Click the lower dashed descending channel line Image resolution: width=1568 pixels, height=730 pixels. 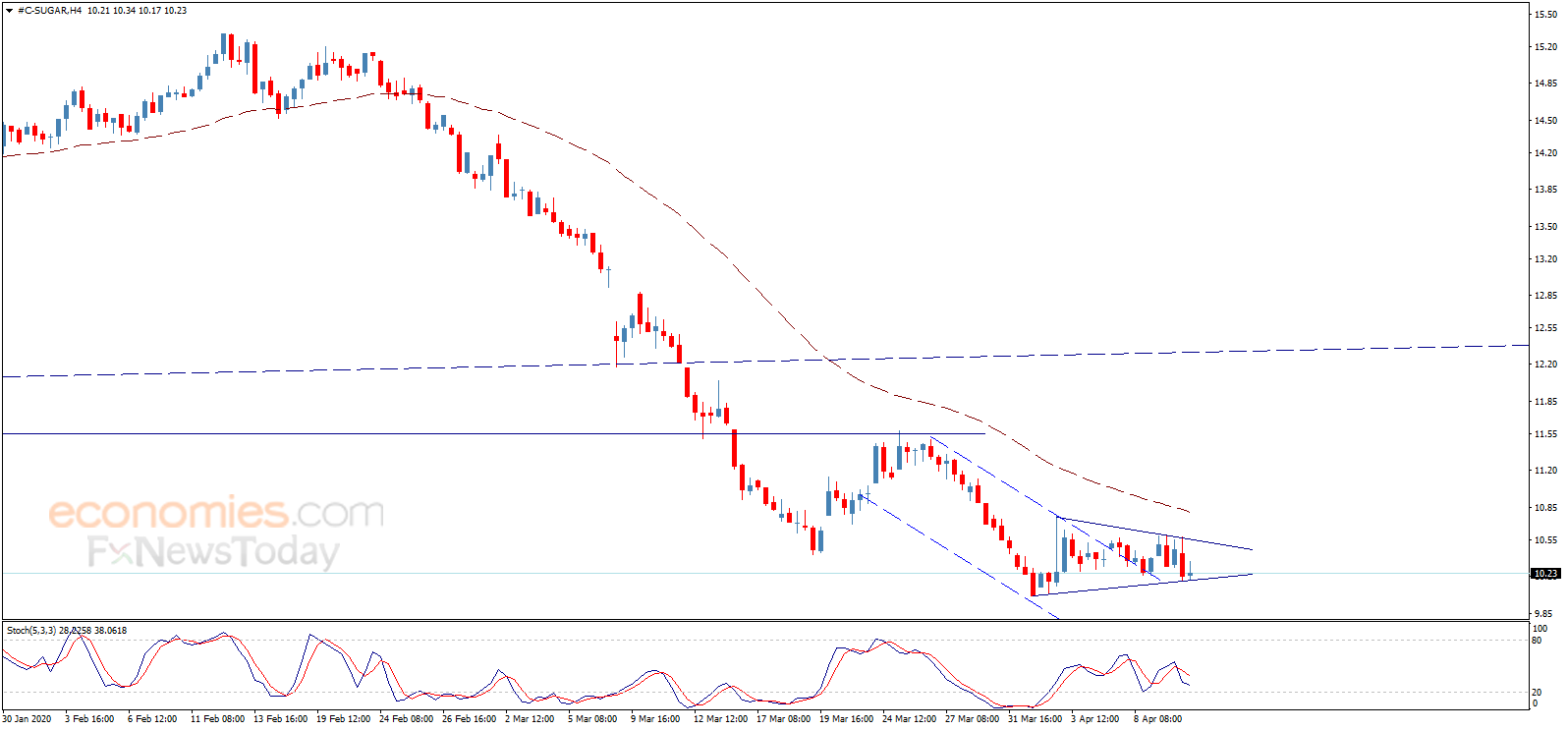click(x=959, y=557)
